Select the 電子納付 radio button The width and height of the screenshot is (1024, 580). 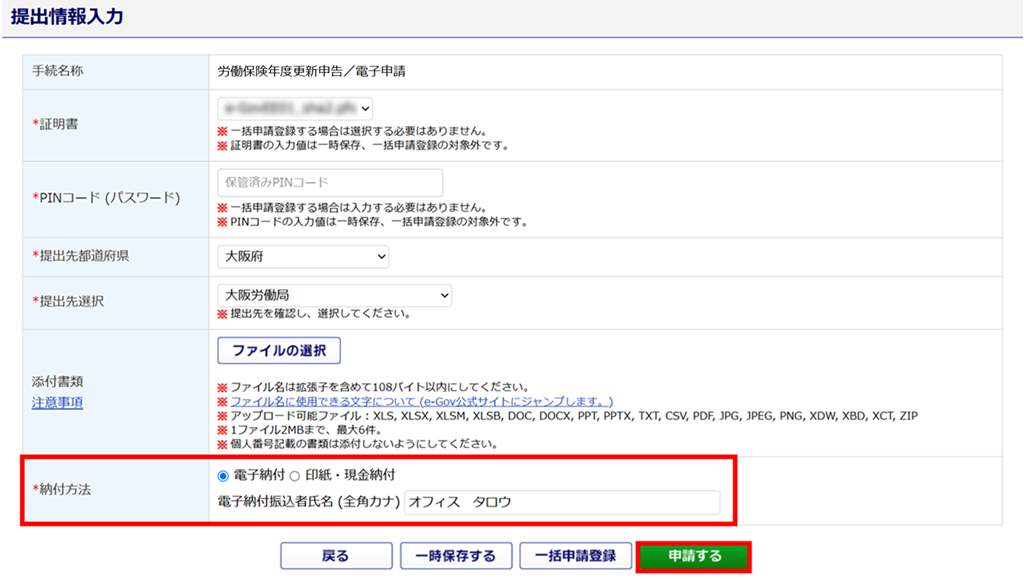223,475
